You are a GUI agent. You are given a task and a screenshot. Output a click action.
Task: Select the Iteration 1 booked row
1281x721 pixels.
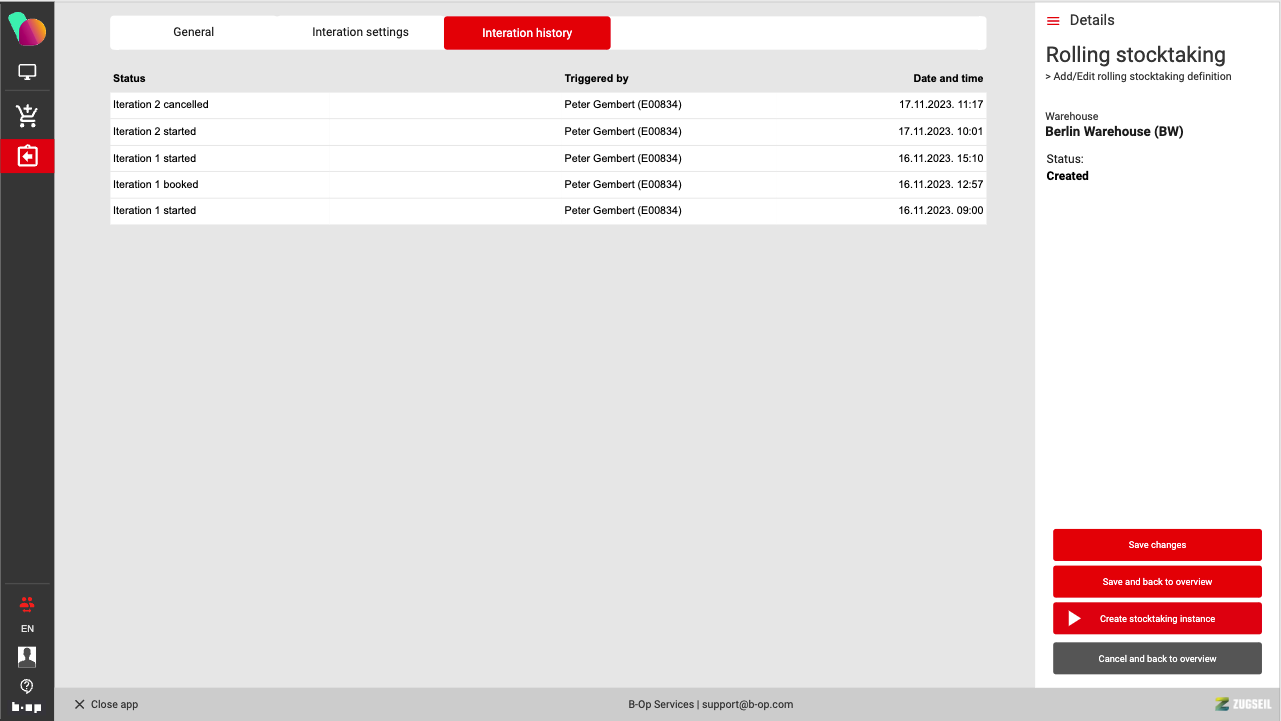548,185
